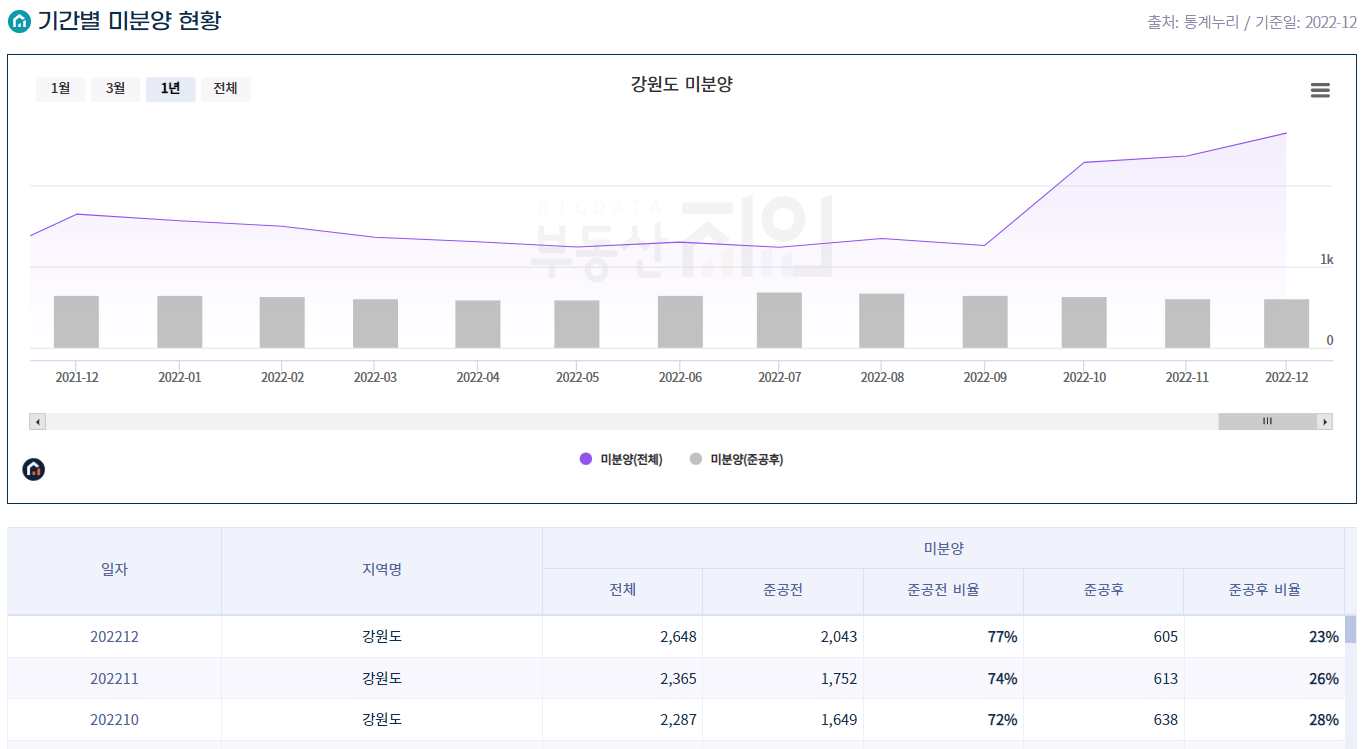Click the 2022-12 gray bar
This screenshot has width=1363, height=749.
(1286, 324)
